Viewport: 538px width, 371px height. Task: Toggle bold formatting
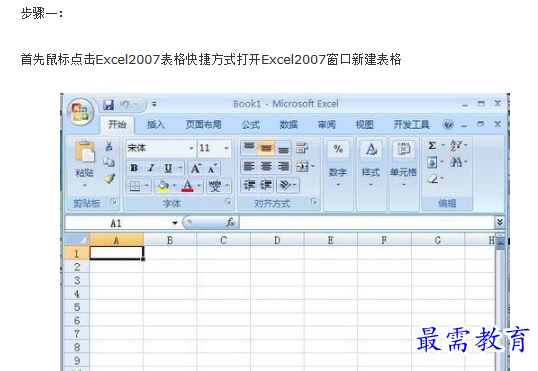(x=134, y=168)
